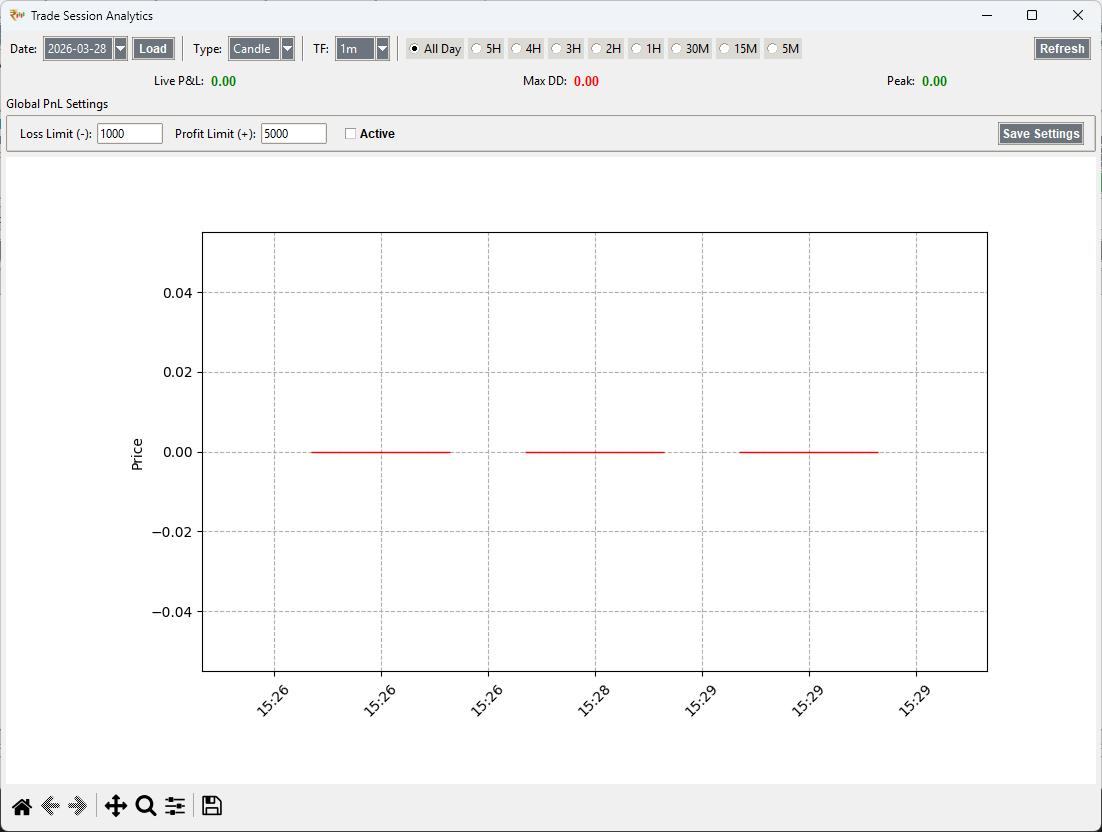
Task: Click the save figure disk icon
Action: coord(211,806)
